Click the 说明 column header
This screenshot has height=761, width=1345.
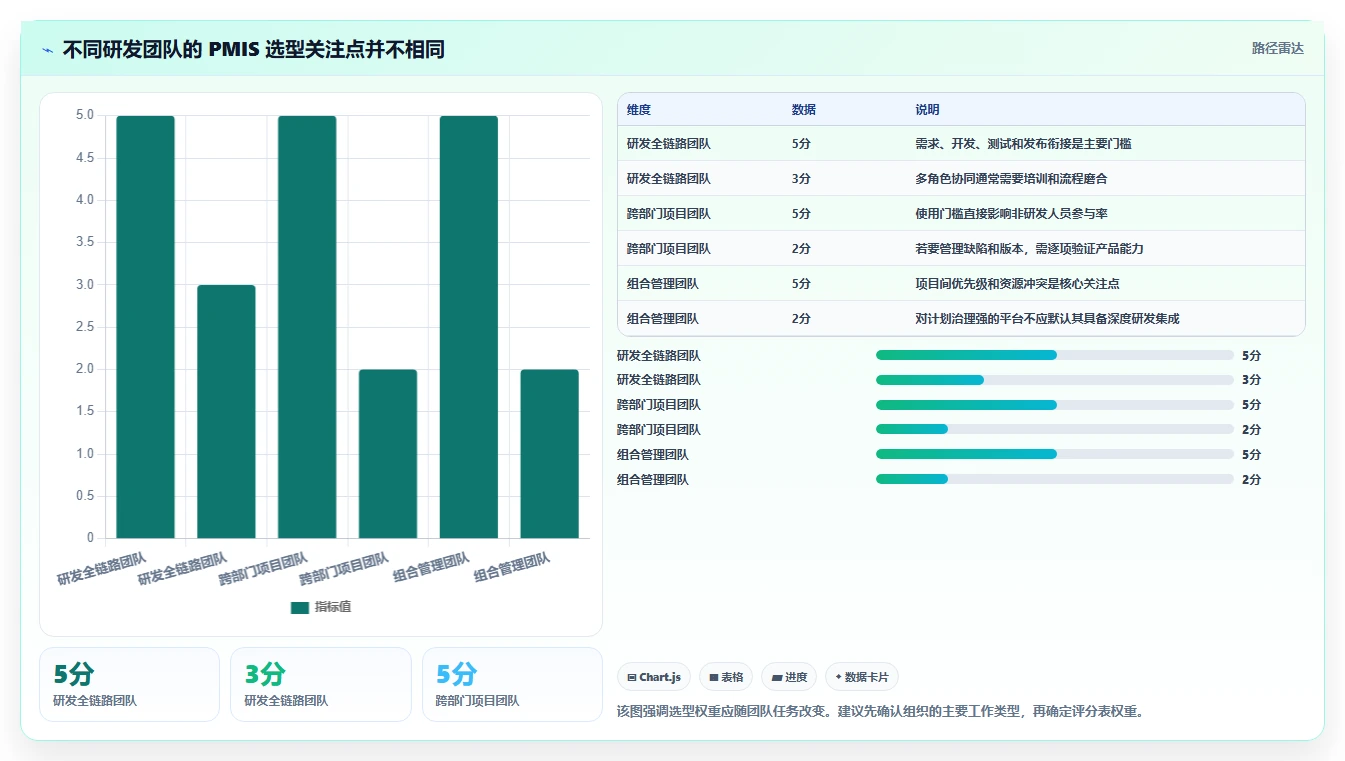[927, 110]
